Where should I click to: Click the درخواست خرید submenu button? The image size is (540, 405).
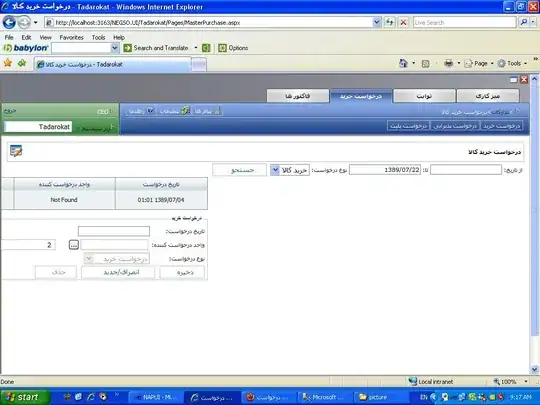coord(501,126)
